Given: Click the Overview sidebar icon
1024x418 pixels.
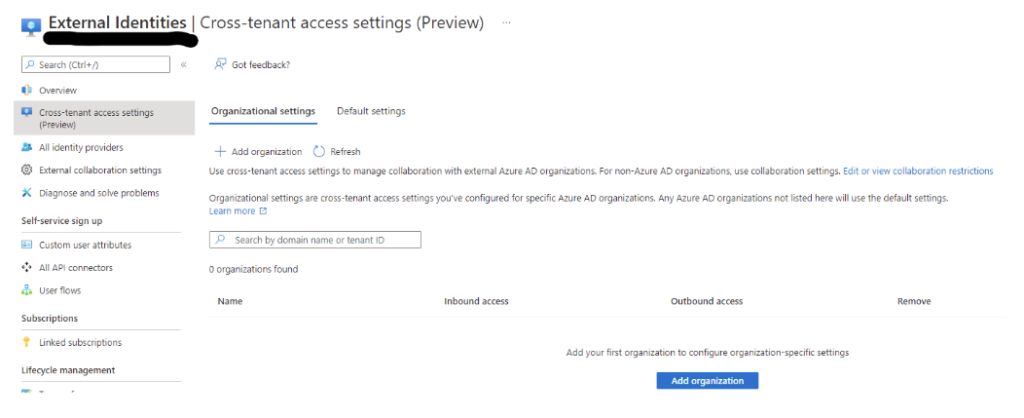Looking at the screenshot, I should tap(27, 90).
